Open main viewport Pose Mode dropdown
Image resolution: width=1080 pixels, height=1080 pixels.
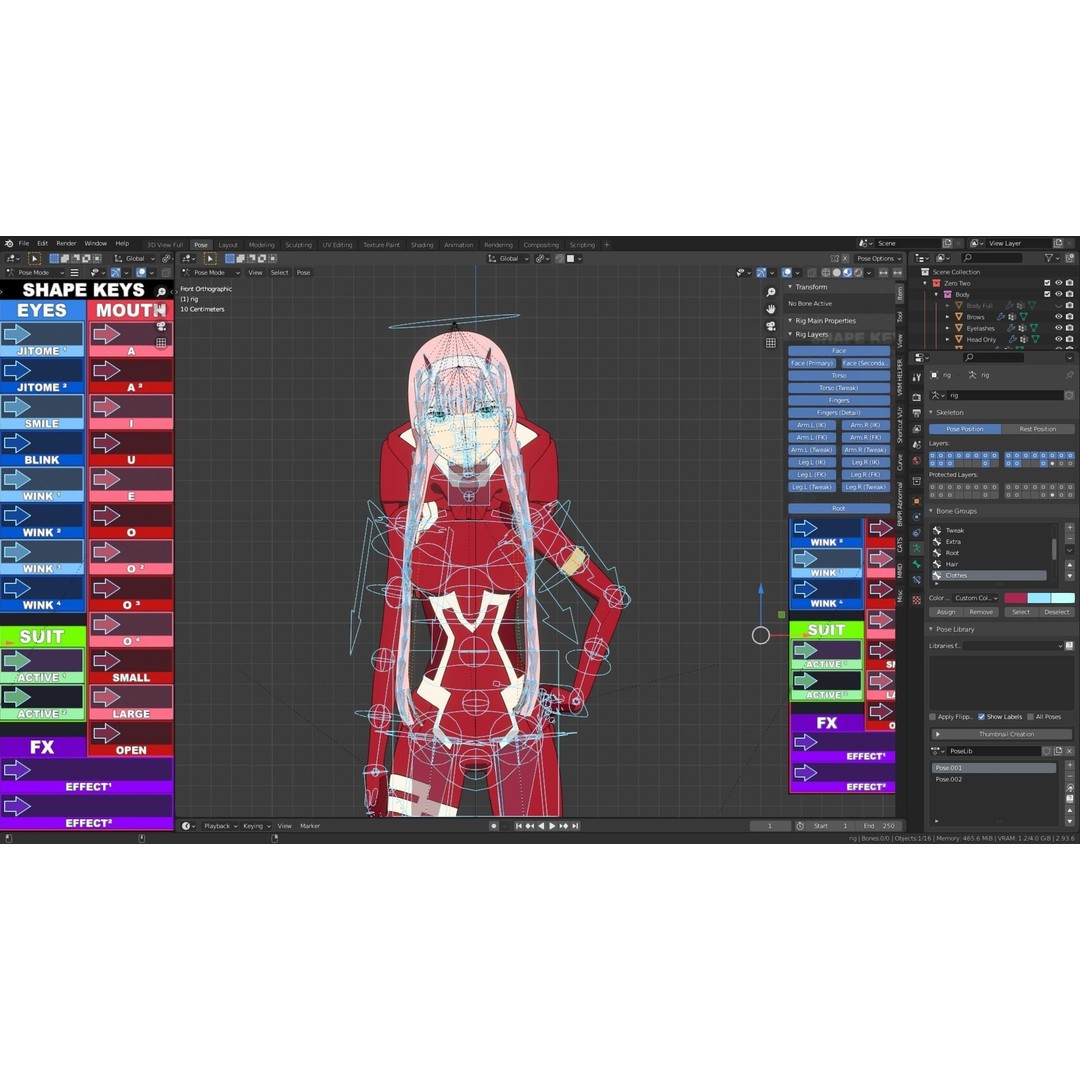211,273
